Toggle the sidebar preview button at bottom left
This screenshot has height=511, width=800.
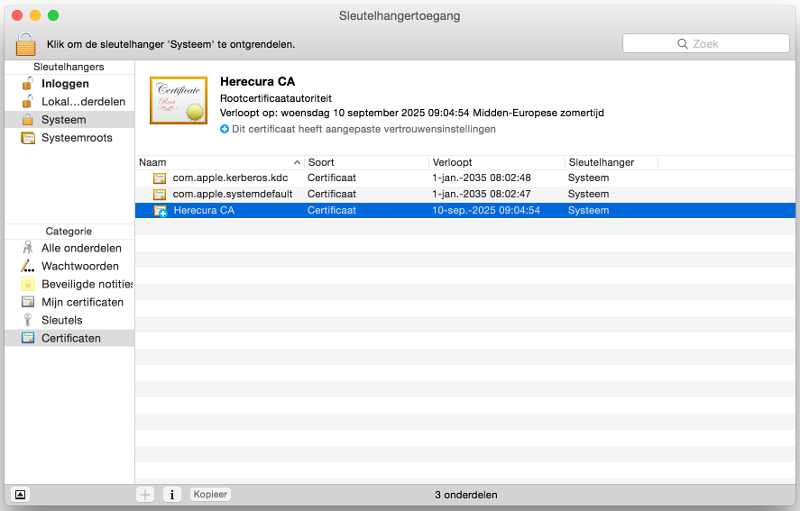coord(20,494)
